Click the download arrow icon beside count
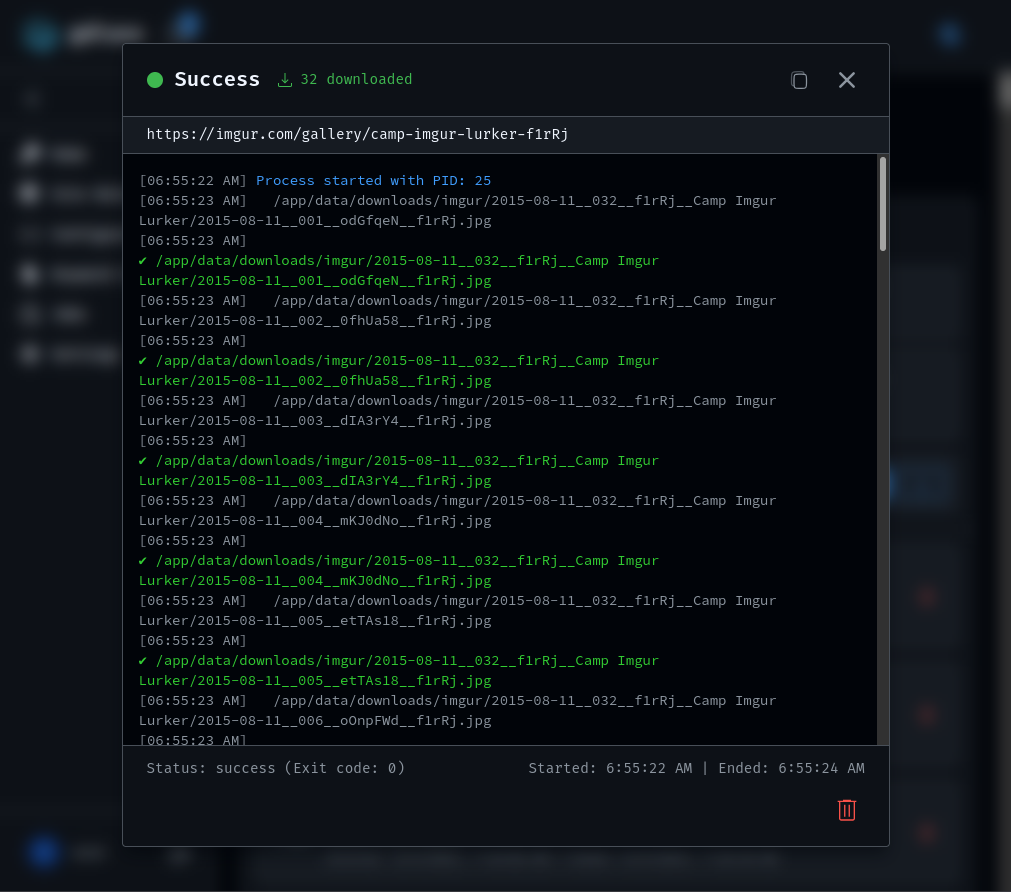 [285, 80]
